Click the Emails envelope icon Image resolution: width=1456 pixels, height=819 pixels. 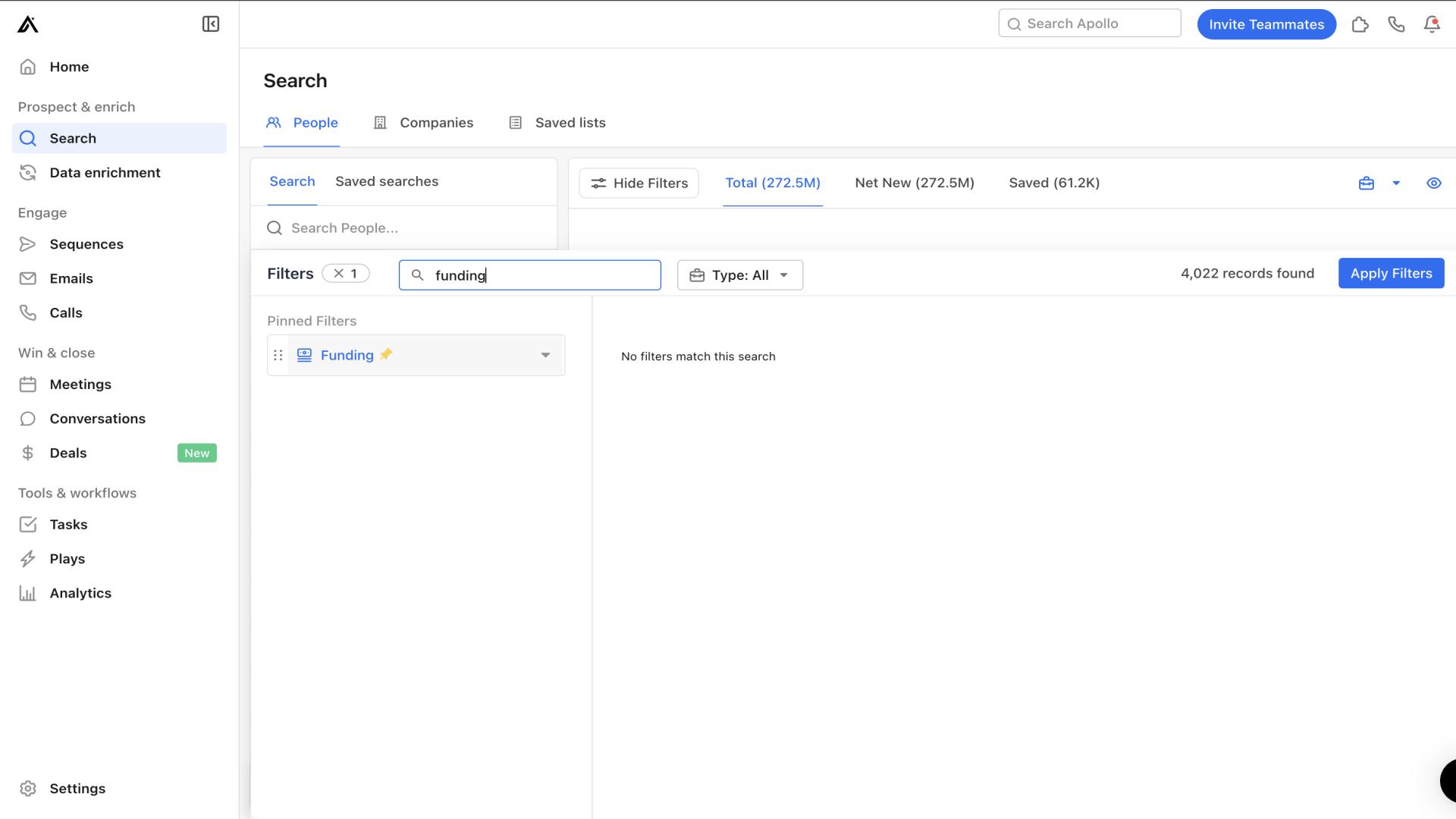(x=28, y=278)
